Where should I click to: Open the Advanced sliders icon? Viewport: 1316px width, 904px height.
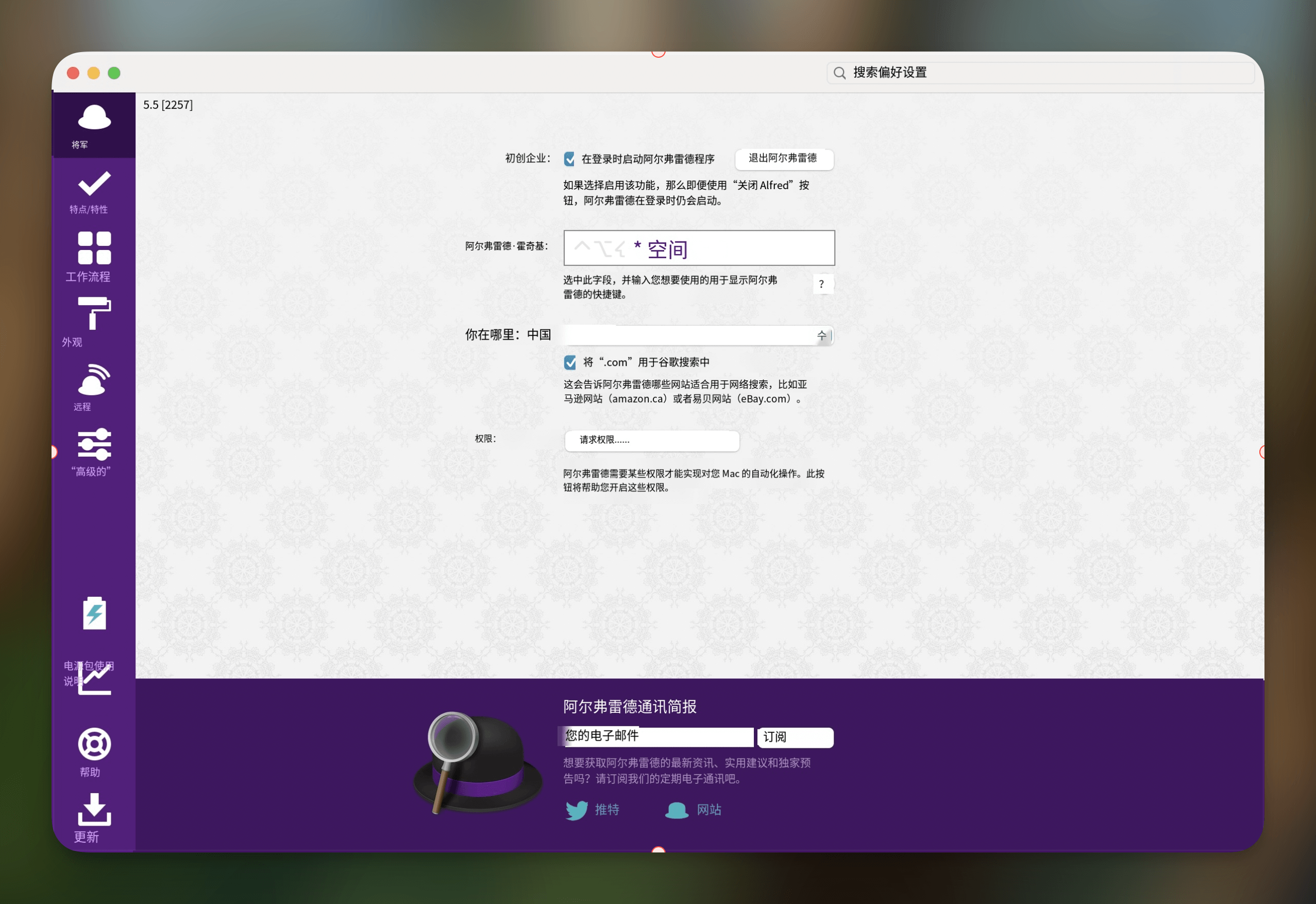(94, 444)
